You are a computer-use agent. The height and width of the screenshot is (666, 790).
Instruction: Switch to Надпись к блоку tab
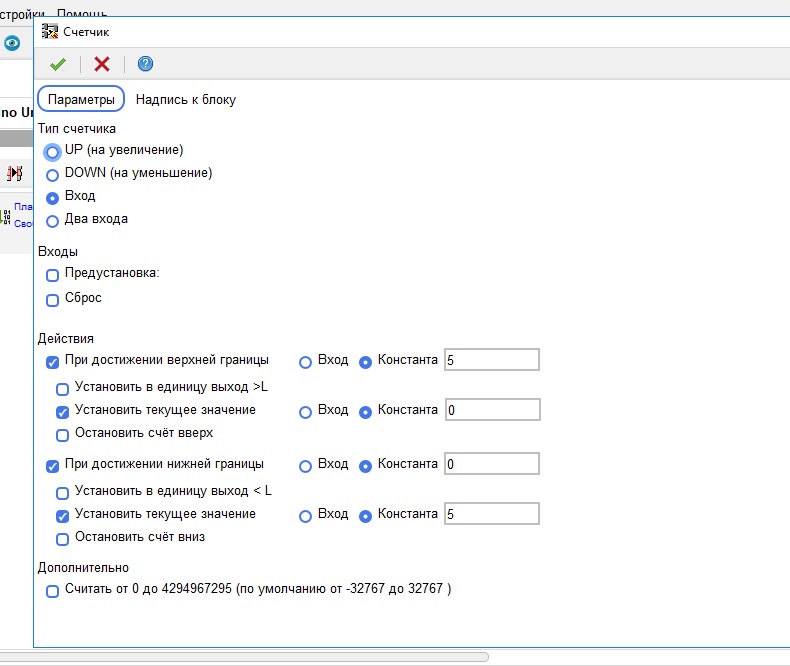tap(186, 100)
